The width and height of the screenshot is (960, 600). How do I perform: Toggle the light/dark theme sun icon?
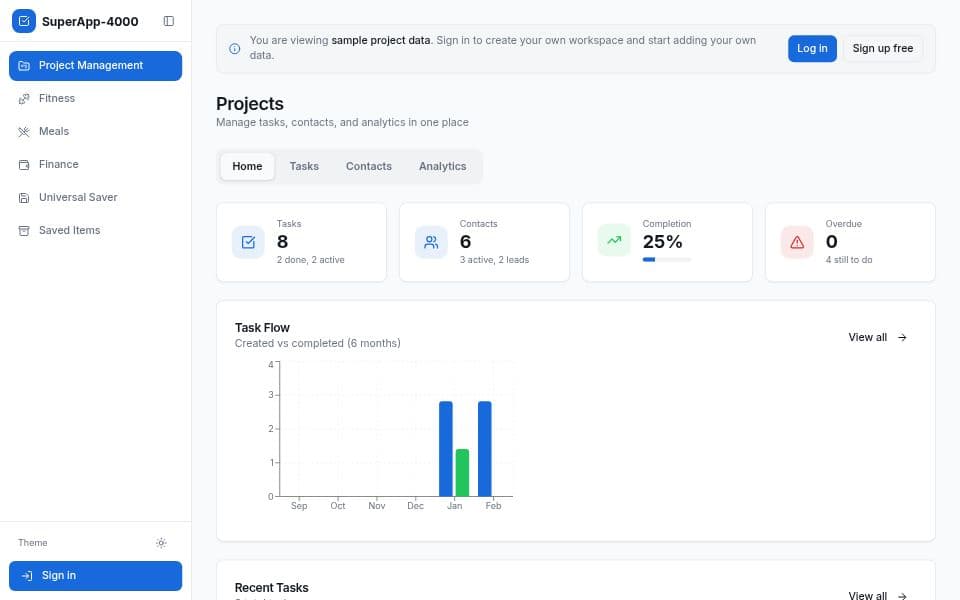[x=161, y=543]
